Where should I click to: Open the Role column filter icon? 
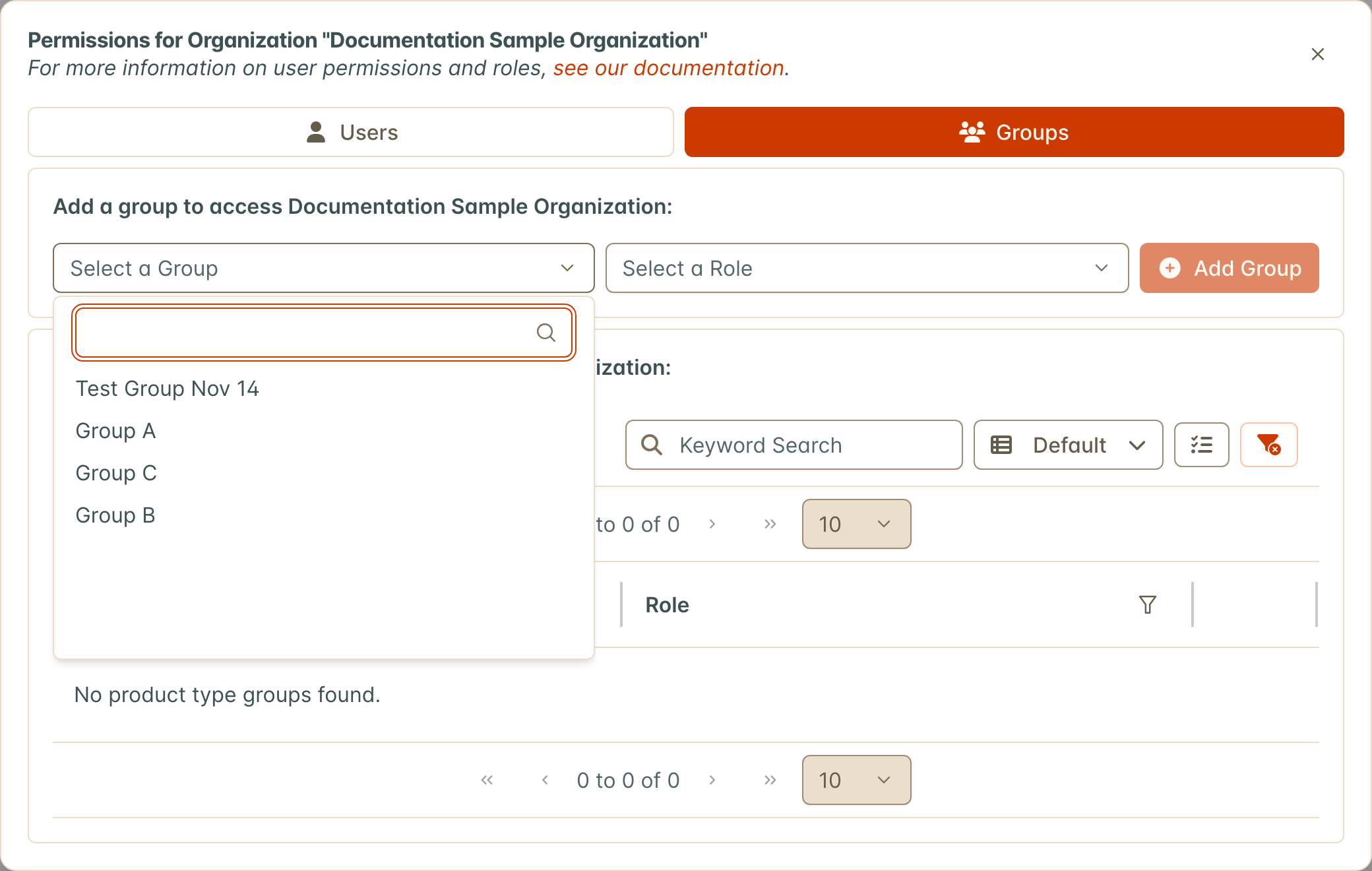1148,604
